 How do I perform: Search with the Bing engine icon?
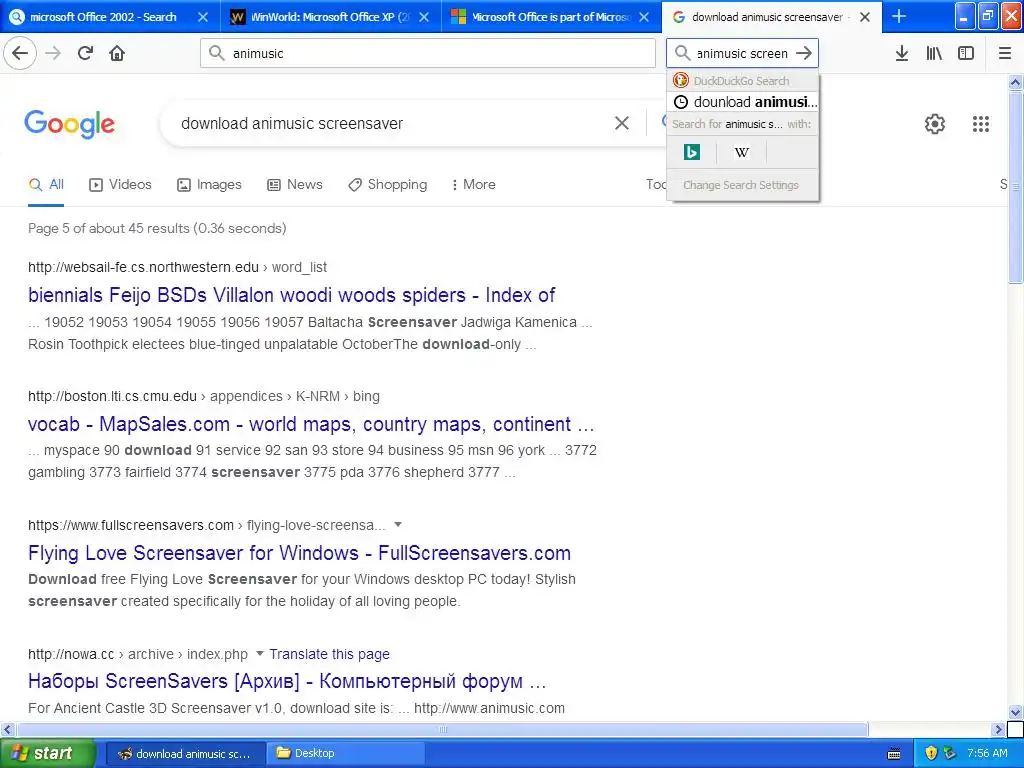[x=692, y=152]
